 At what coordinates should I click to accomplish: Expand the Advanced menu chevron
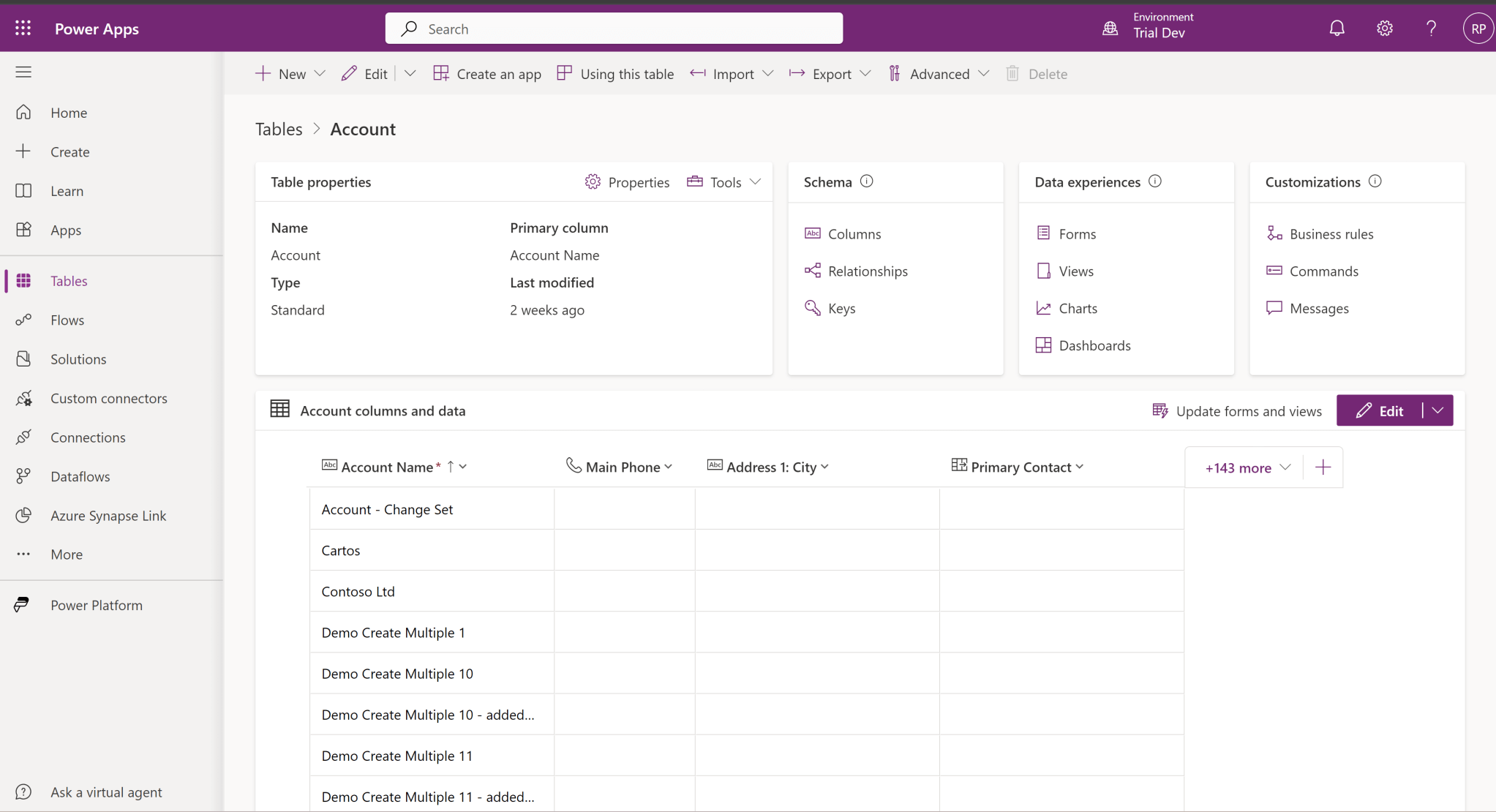(984, 74)
